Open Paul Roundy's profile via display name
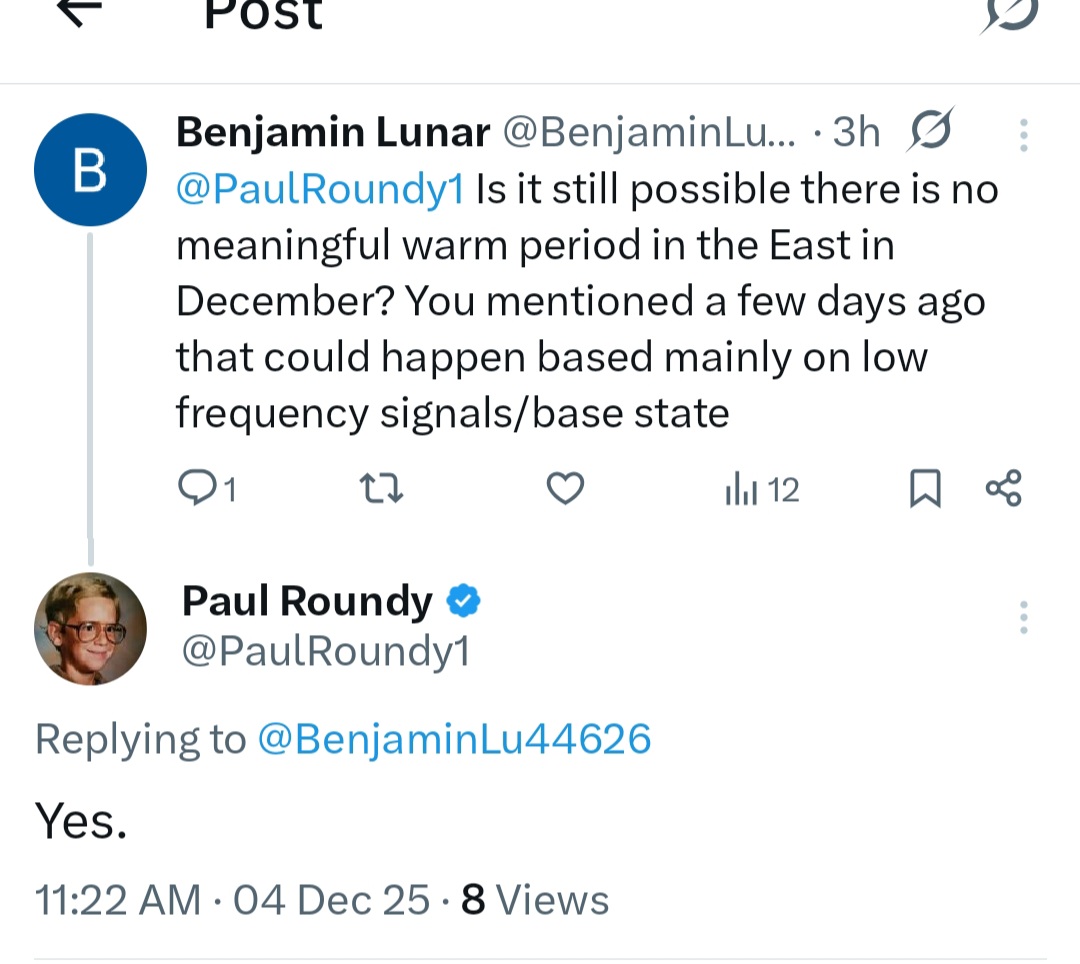This screenshot has height=964, width=1080. coord(307,601)
